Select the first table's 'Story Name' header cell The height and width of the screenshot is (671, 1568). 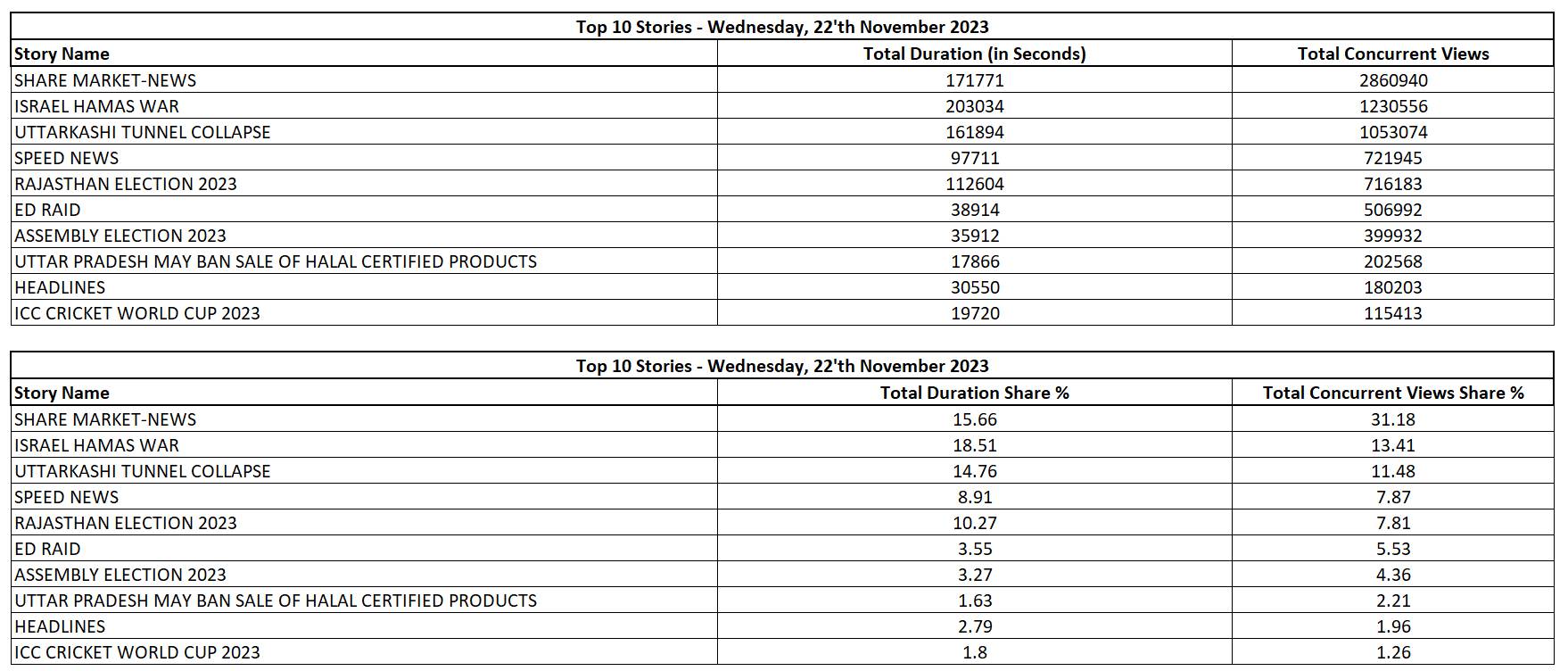62,54
